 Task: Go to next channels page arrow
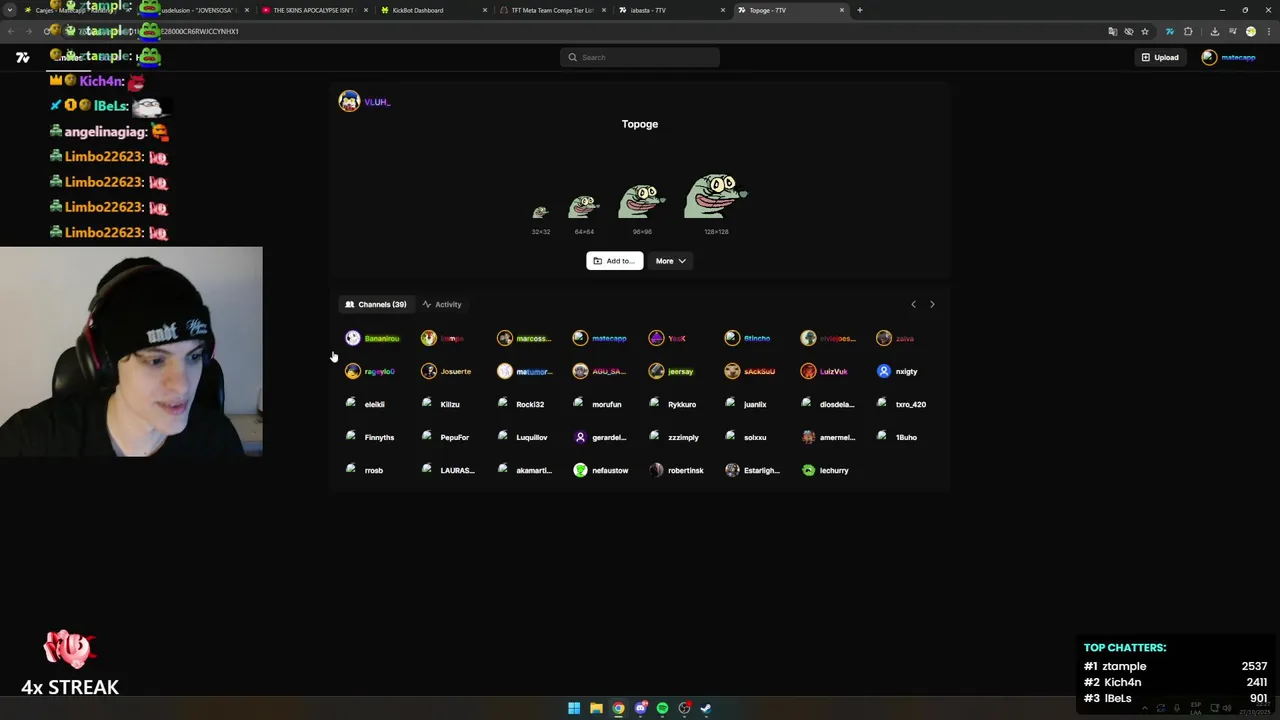coord(932,304)
